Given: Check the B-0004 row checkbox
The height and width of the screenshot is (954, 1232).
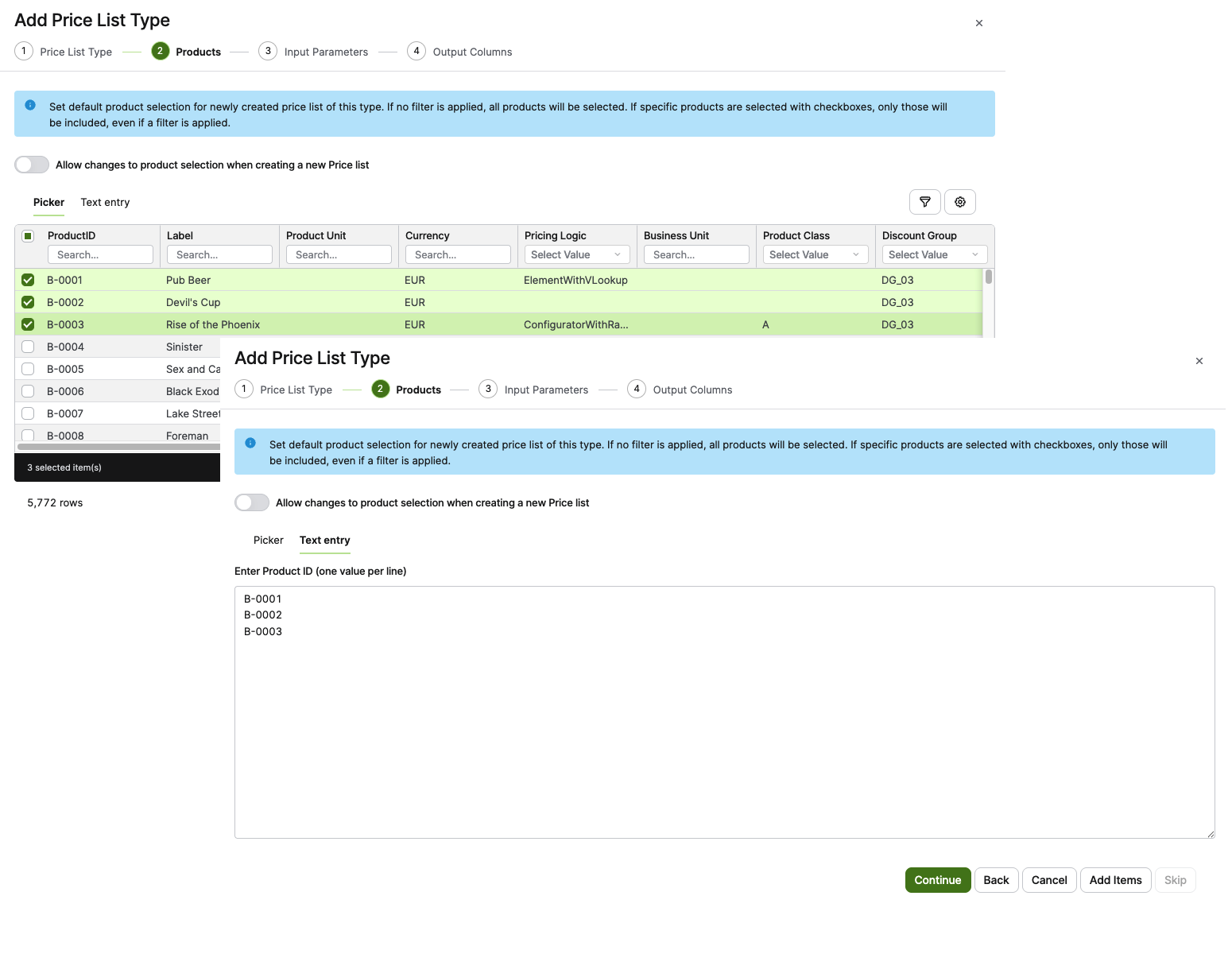Looking at the screenshot, I should pos(28,347).
